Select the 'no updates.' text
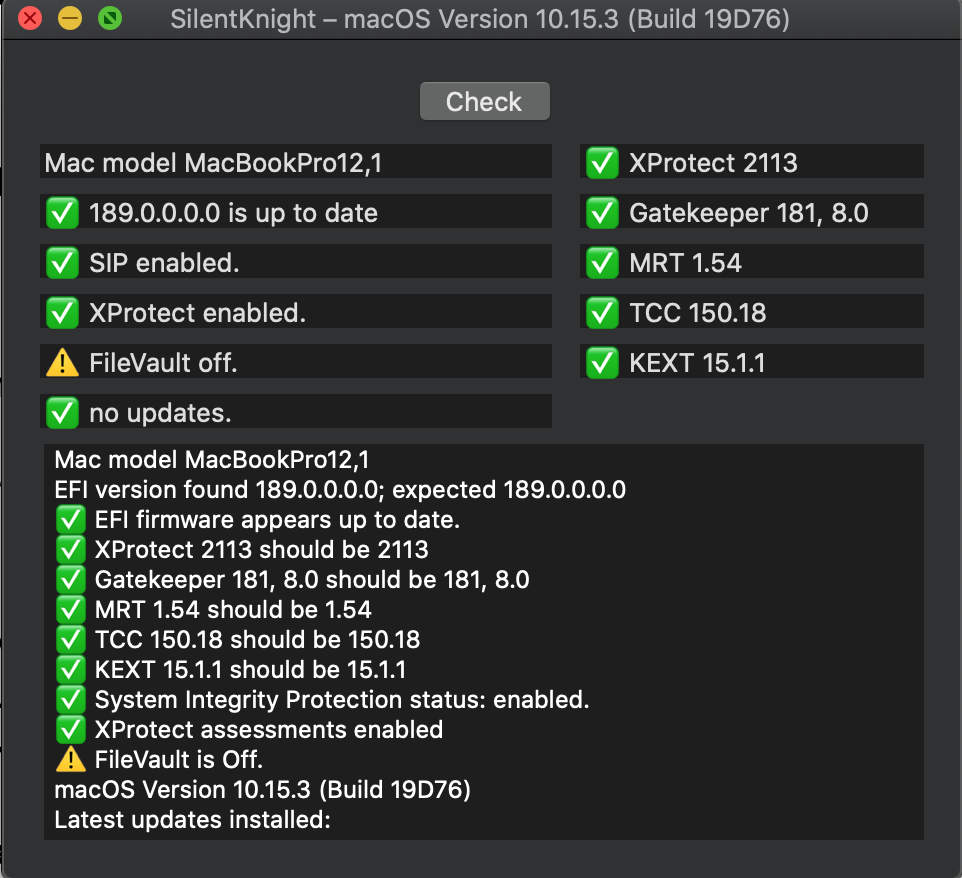Viewport: 962px width, 878px height. point(160,413)
